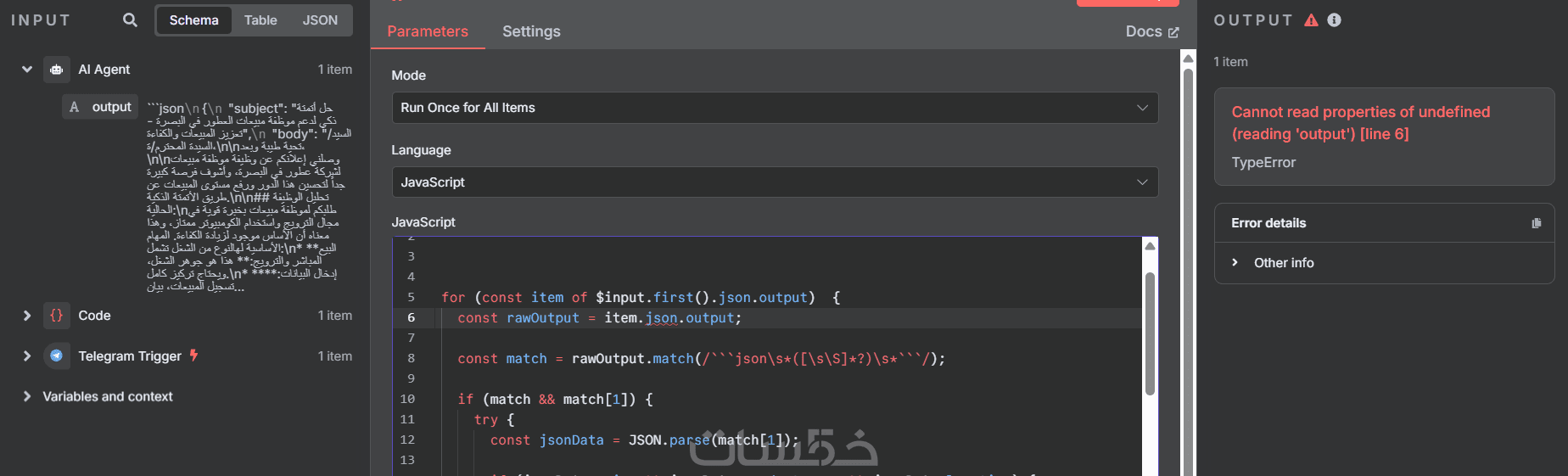Open the Language dropdown set to JavaScript
Screen dimensions: 1568x476
coord(774,182)
